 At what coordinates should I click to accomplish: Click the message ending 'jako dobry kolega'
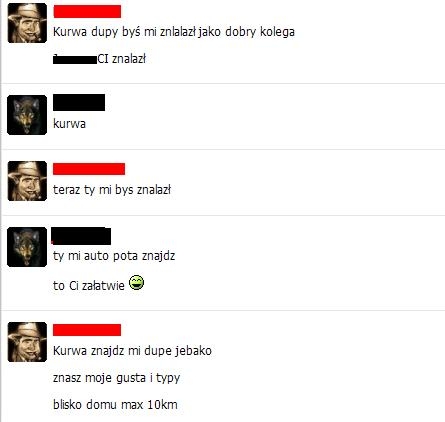[x=174, y=32]
